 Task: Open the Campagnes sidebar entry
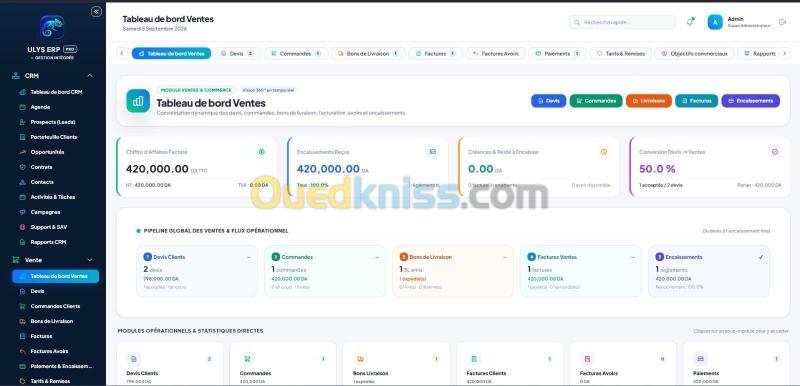pos(55,212)
